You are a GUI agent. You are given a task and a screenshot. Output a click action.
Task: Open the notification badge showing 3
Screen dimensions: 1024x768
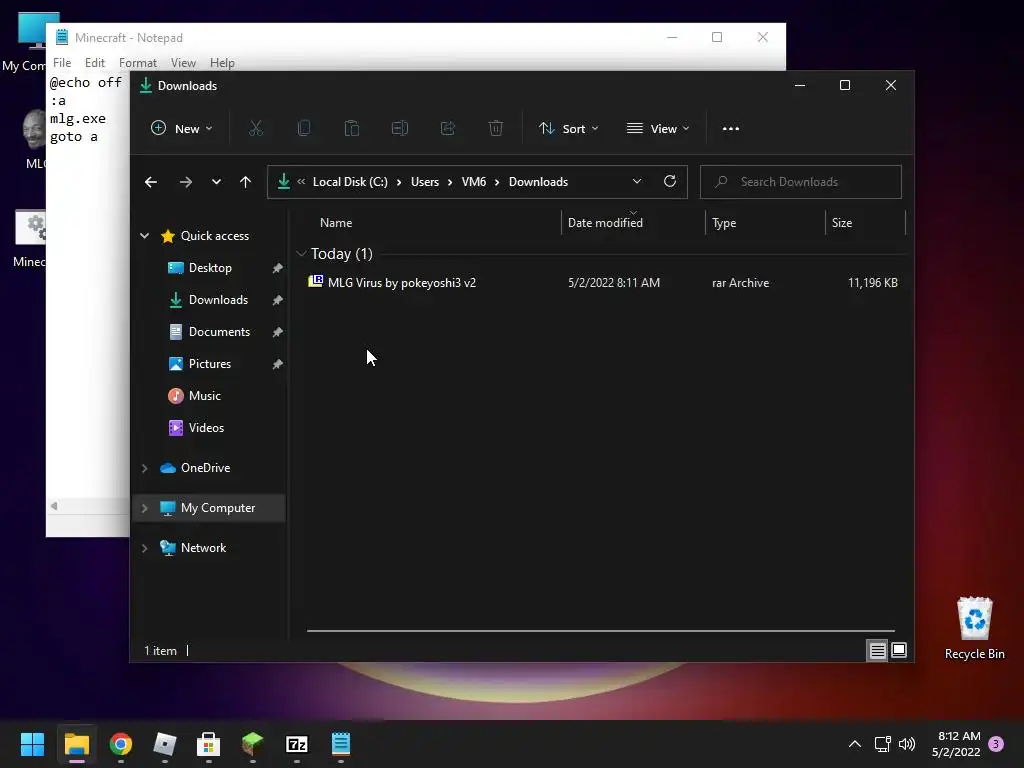996,744
